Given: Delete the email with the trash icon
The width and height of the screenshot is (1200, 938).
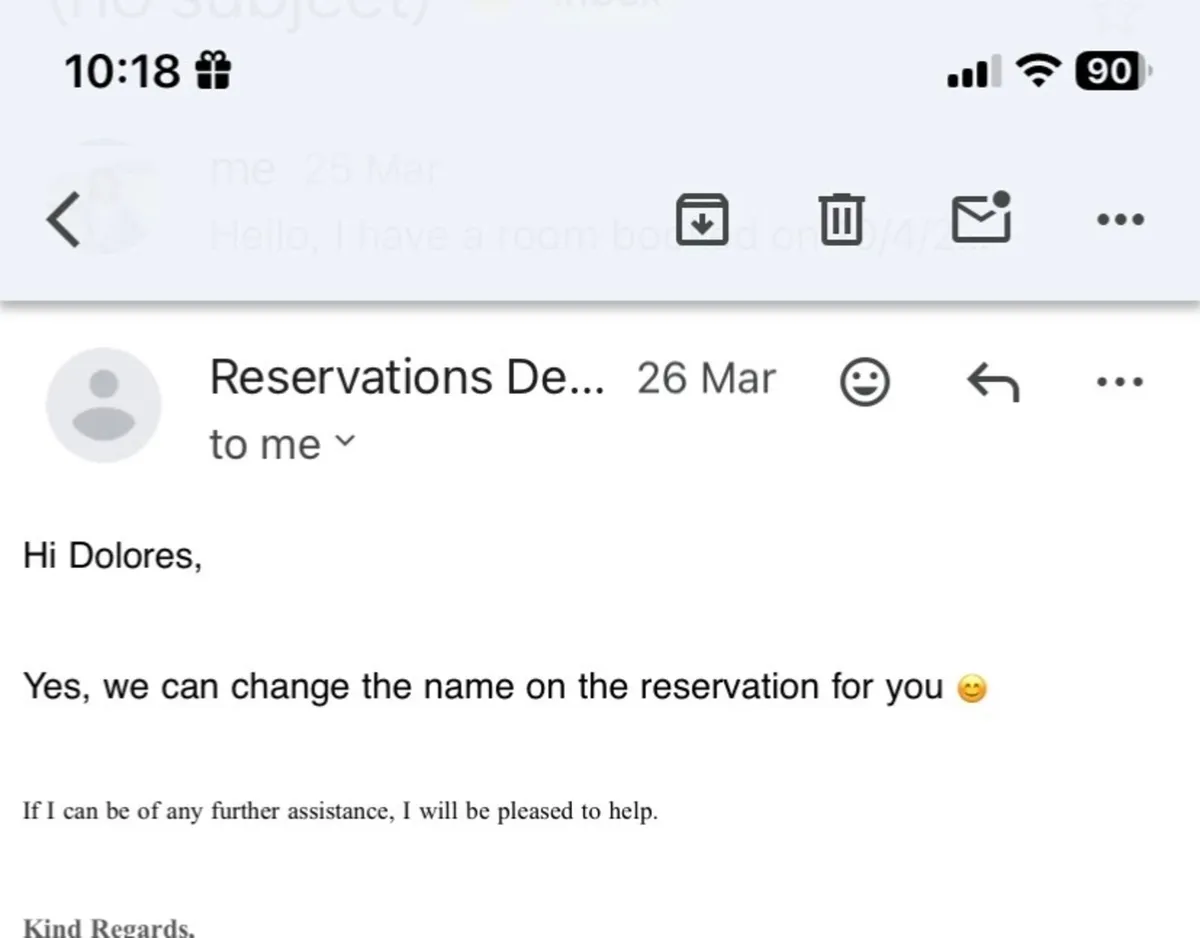Looking at the screenshot, I should point(841,219).
